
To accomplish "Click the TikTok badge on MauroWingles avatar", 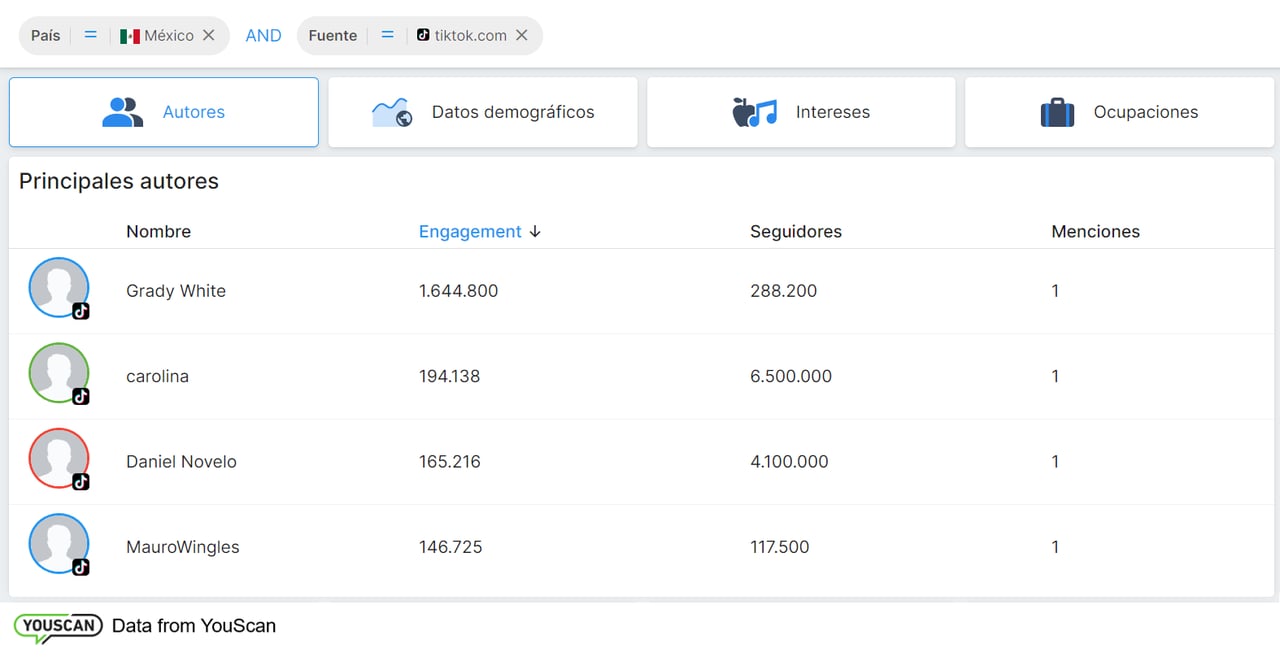I will [x=81, y=567].
